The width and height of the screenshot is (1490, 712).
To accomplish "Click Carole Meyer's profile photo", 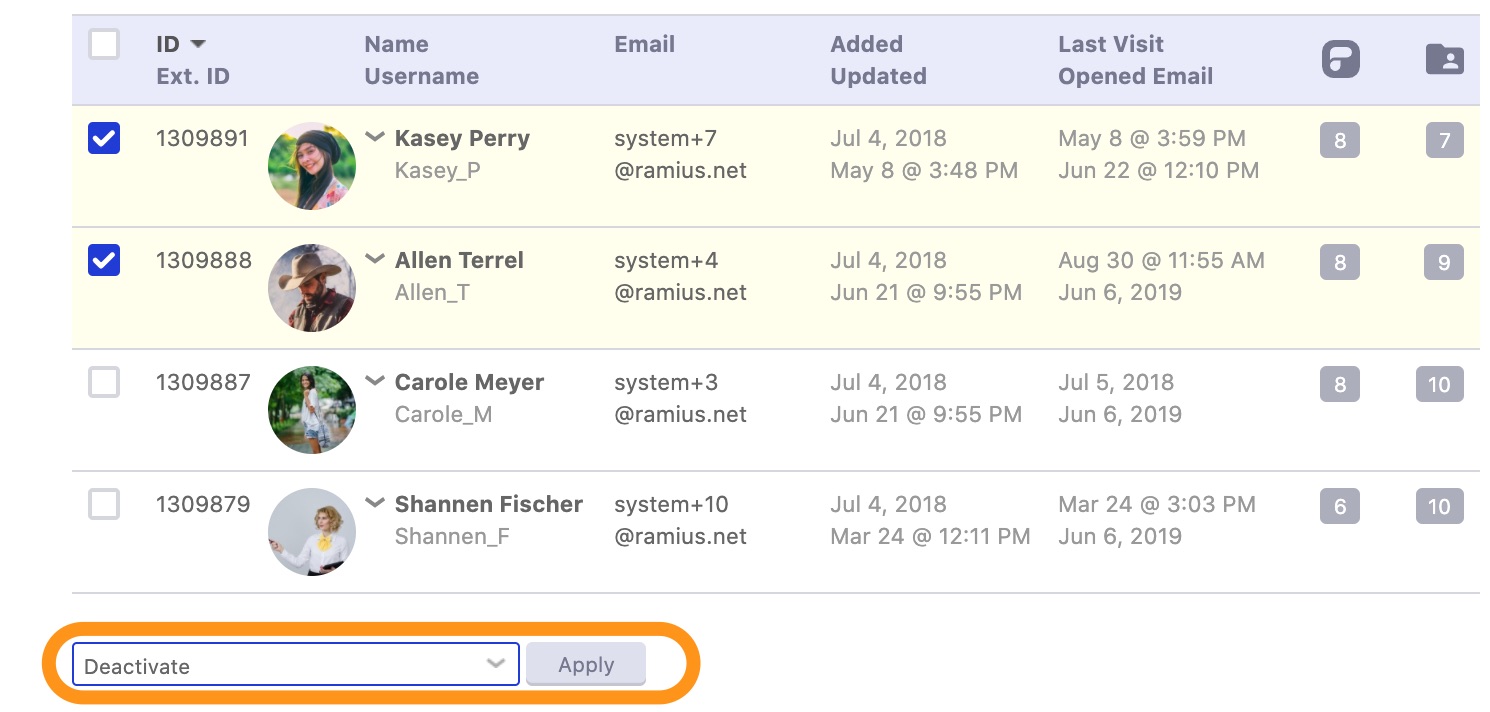I will [312, 410].
